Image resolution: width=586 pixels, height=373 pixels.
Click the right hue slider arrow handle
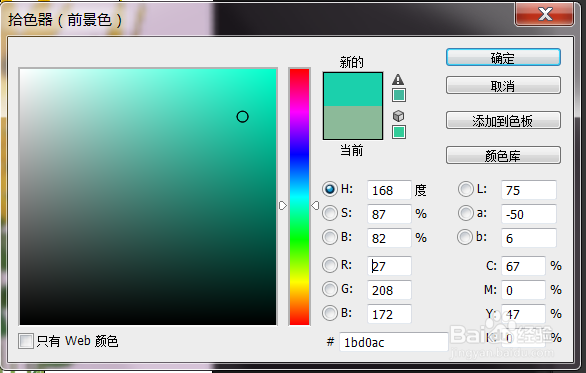pos(315,206)
